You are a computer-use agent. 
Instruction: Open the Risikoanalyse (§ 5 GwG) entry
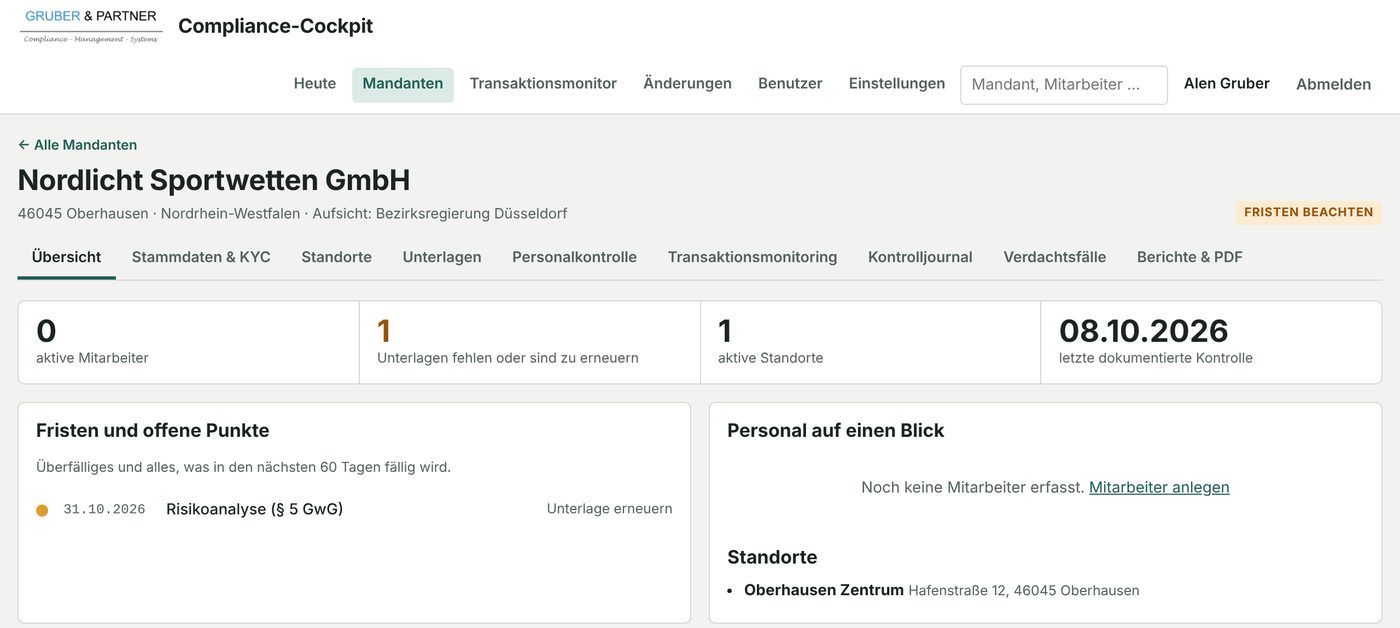point(255,509)
